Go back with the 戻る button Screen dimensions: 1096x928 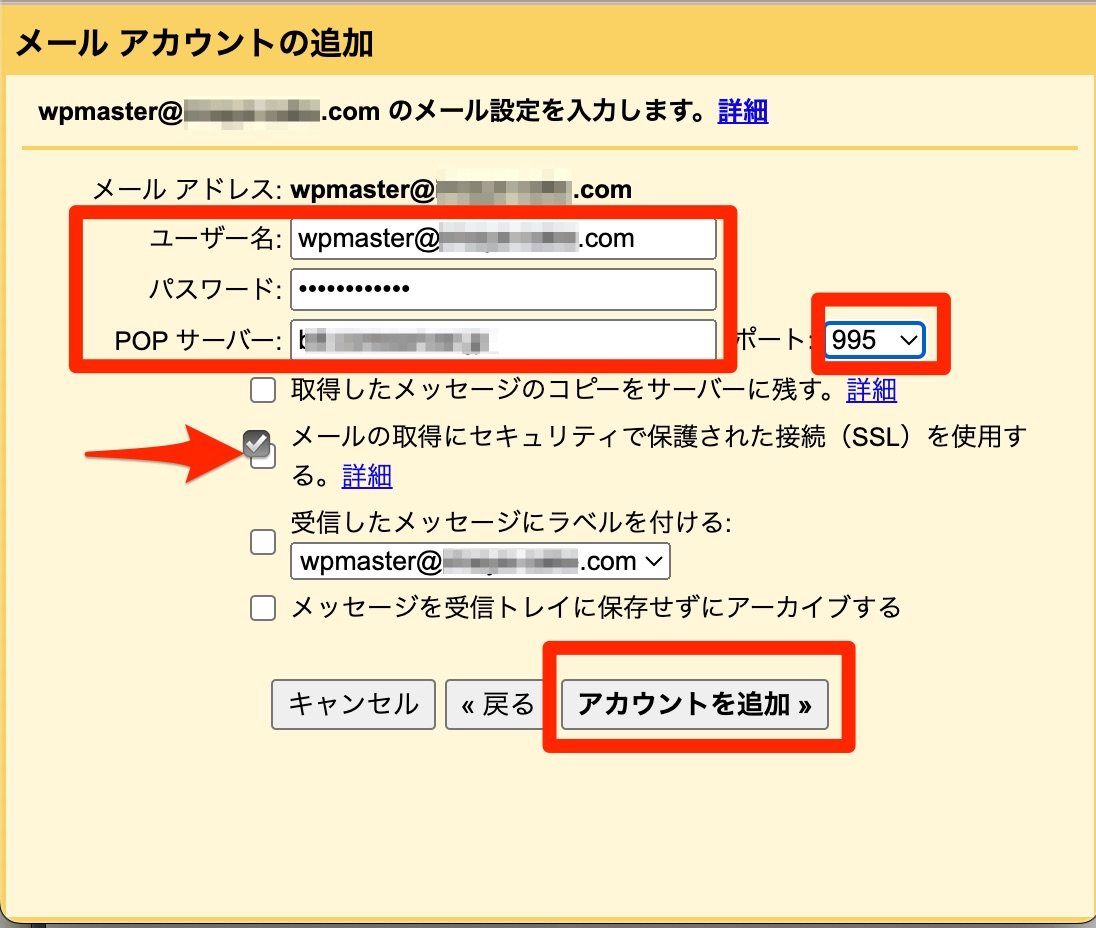(497, 704)
